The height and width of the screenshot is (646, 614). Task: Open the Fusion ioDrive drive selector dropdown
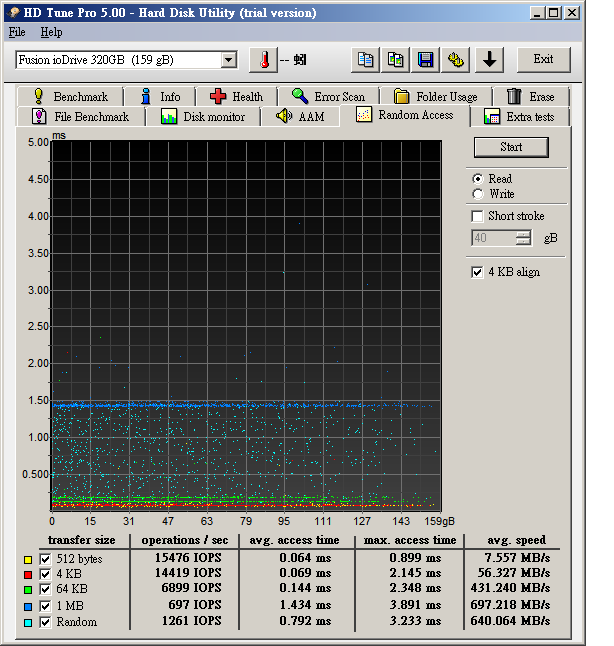point(228,60)
